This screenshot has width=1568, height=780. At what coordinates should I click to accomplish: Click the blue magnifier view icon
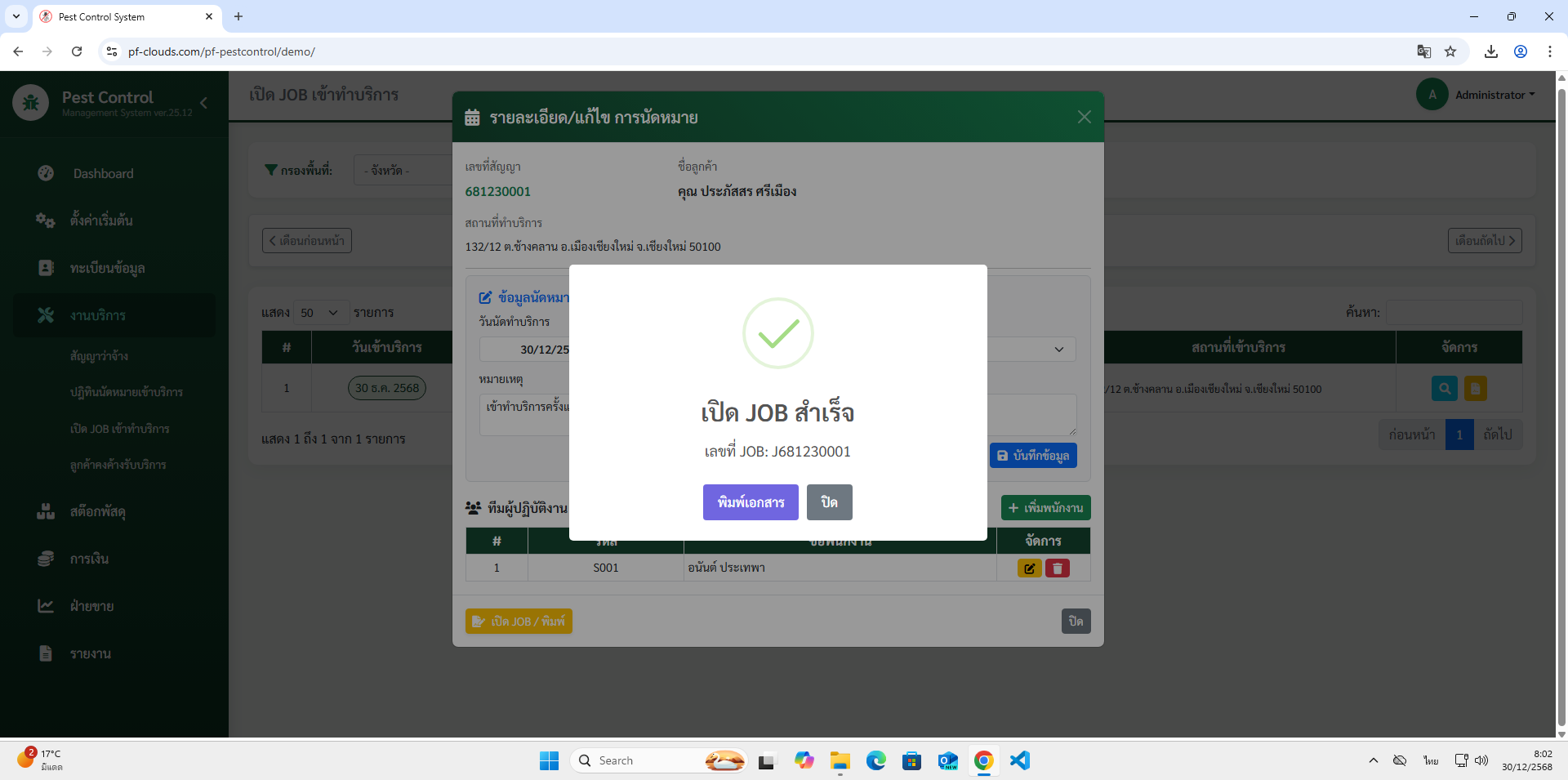click(1444, 389)
